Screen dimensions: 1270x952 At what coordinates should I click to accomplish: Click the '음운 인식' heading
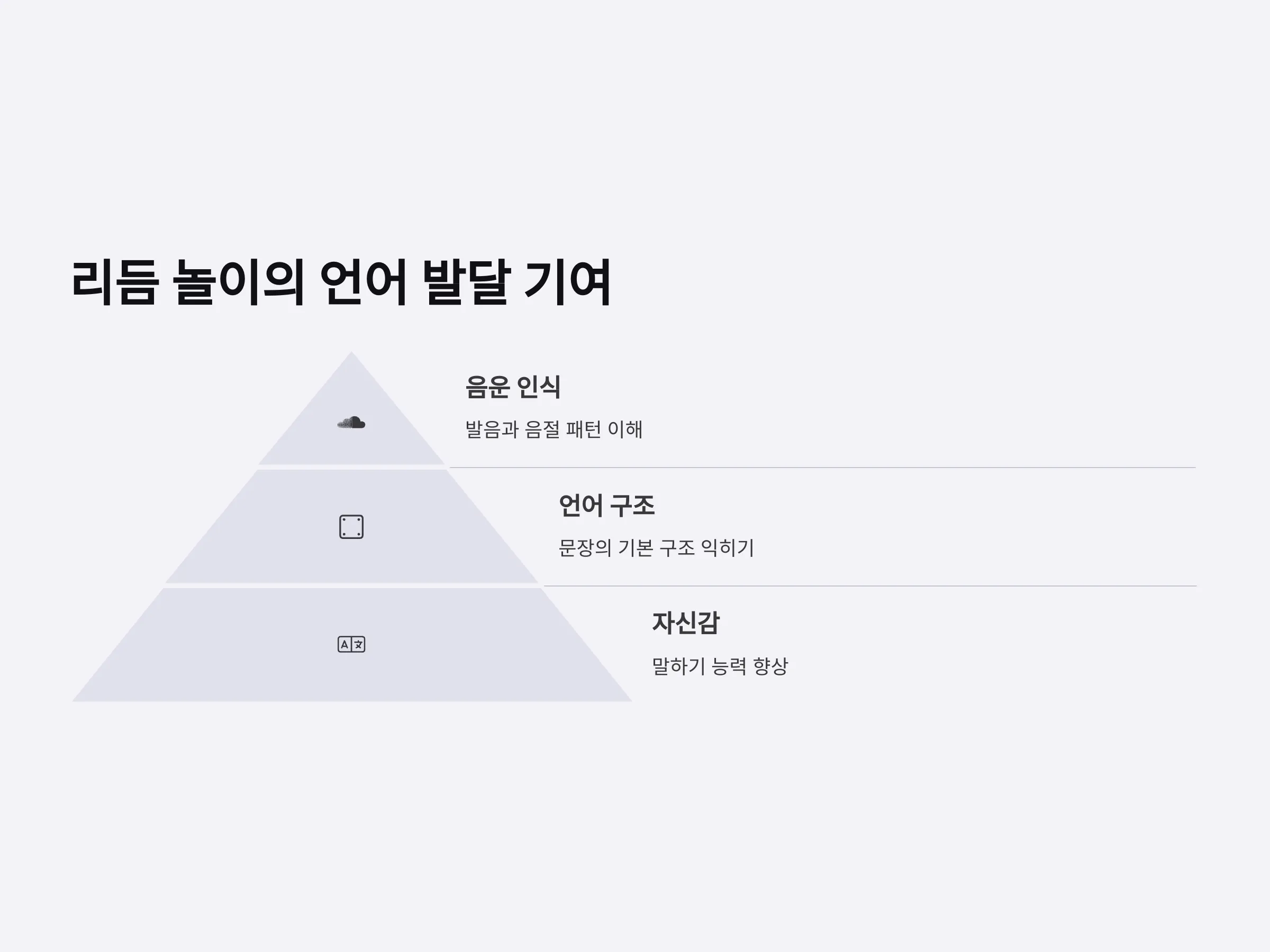tap(513, 387)
